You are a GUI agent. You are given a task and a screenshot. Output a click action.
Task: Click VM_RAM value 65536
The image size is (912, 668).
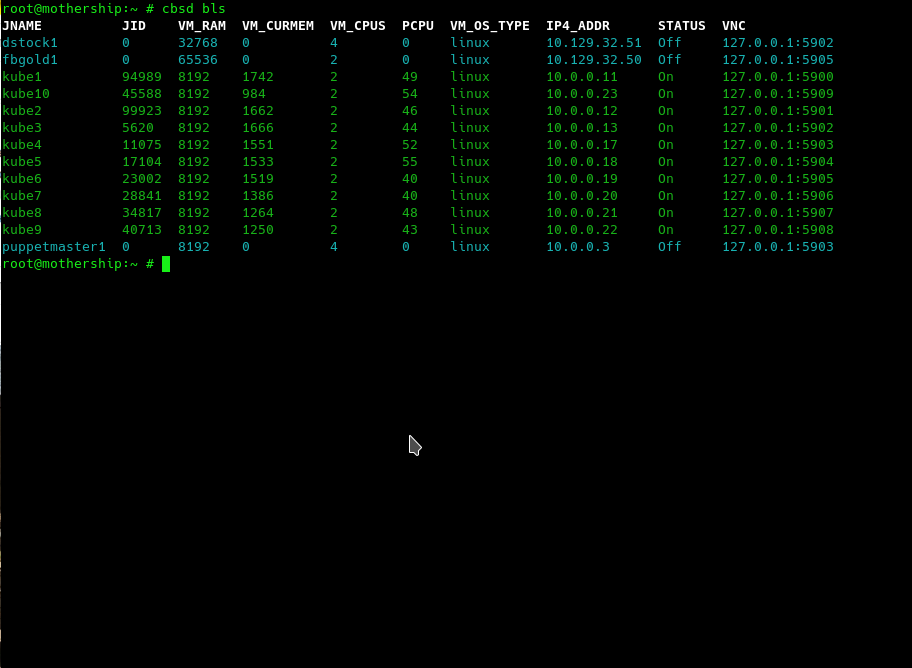point(198,59)
